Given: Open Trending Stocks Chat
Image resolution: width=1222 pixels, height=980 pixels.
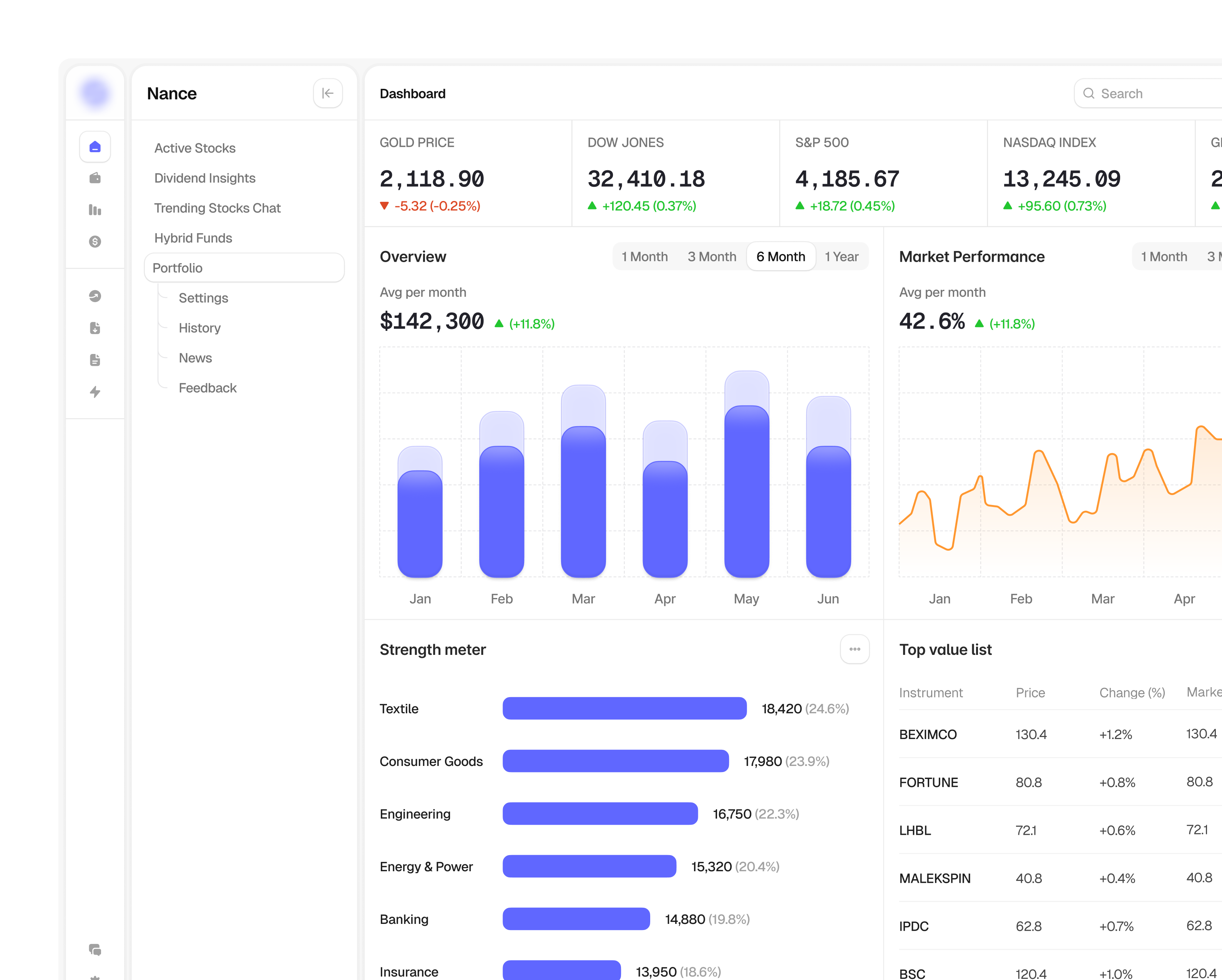Looking at the screenshot, I should 217,208.
